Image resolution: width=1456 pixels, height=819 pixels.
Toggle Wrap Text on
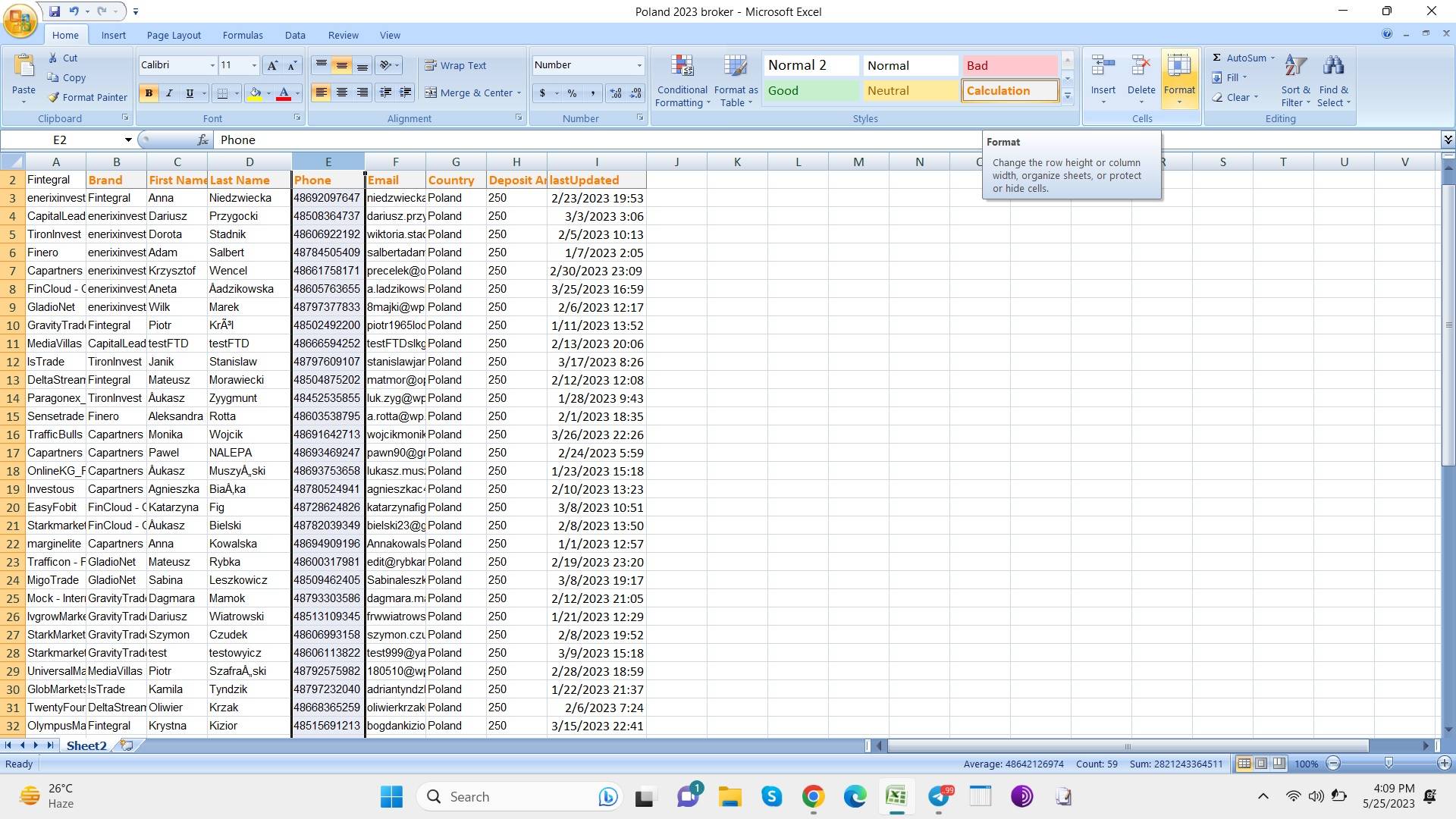456,65
